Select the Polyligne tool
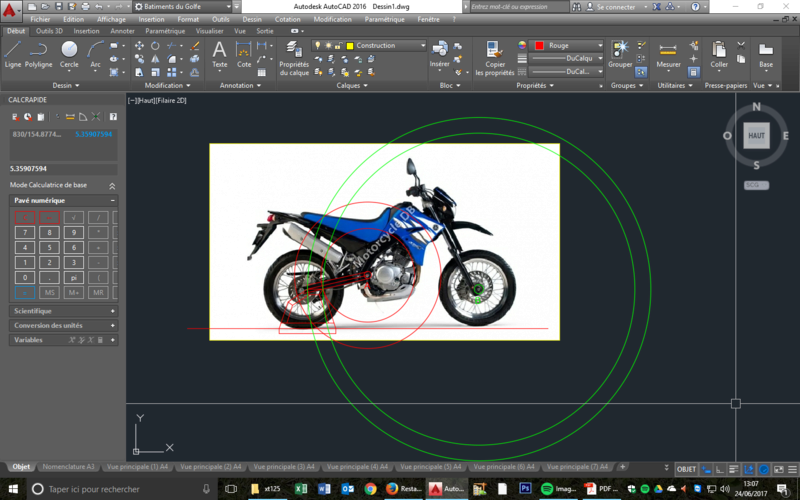 tap(38, 54)
